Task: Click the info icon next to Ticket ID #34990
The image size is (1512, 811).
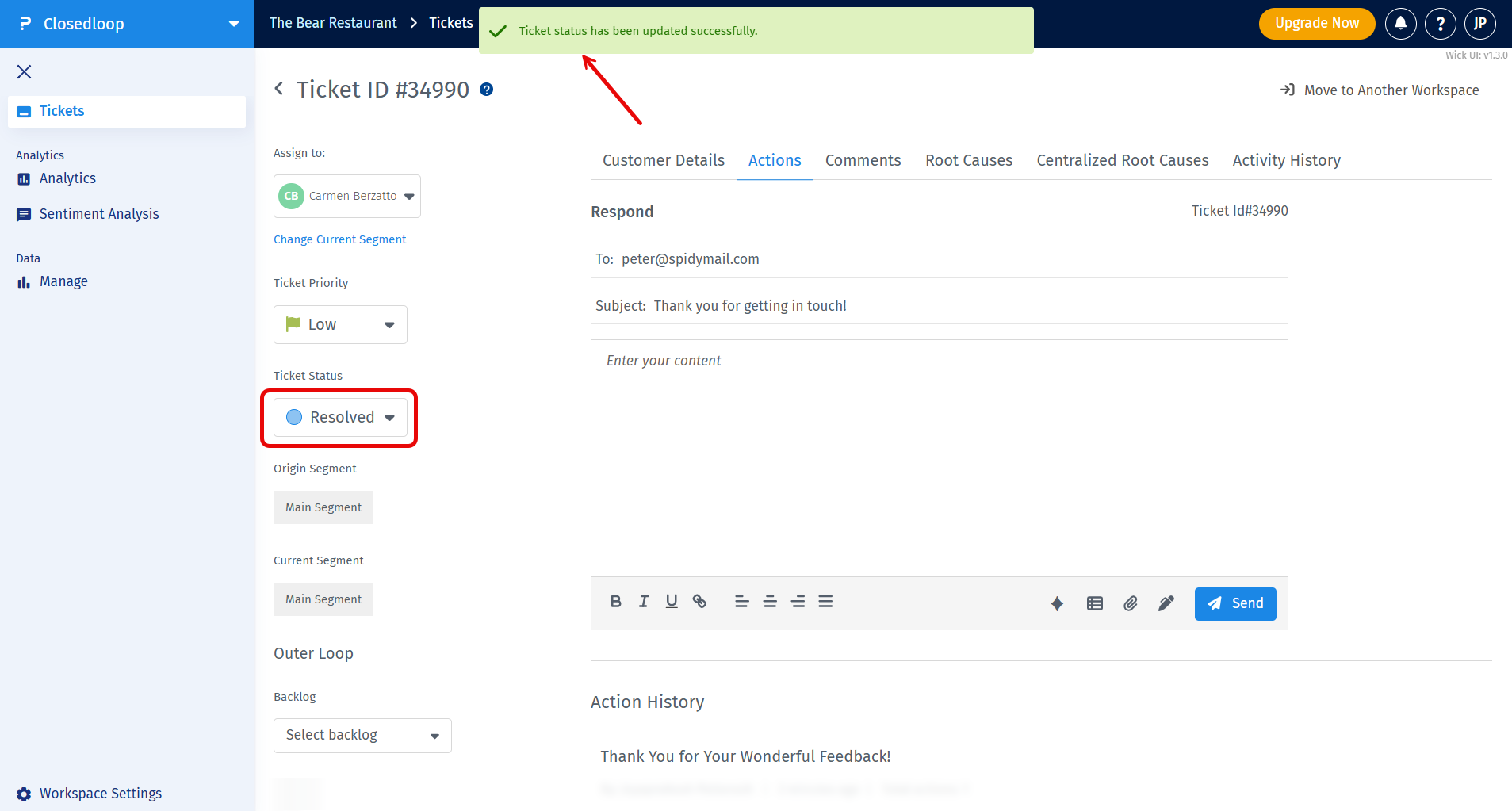Action: click(487, 90)
